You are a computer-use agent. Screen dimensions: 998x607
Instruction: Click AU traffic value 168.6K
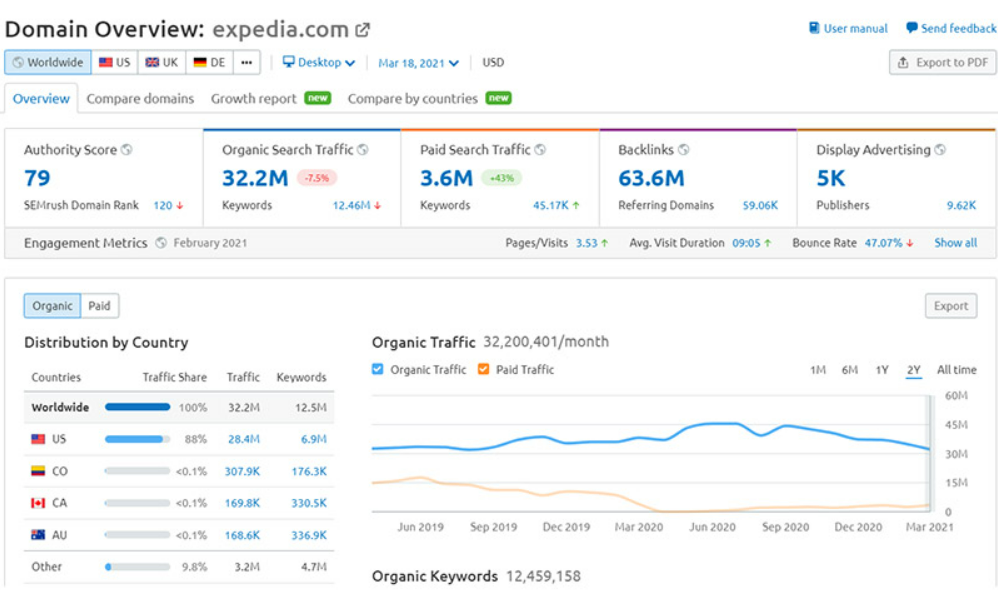click(242, 535)
